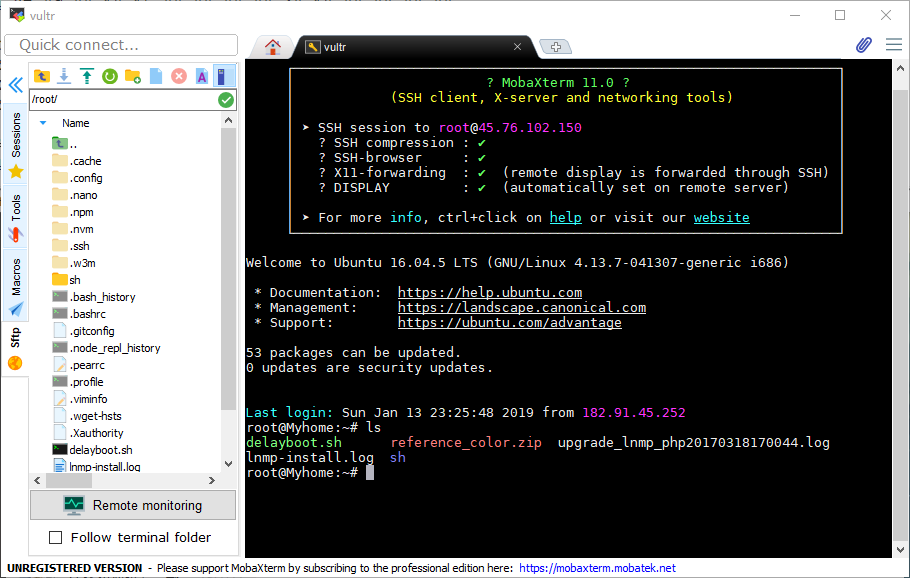Toggle the Name column sort arrow
This screenshot has width=910, height=578.
(x=43, y=123)
